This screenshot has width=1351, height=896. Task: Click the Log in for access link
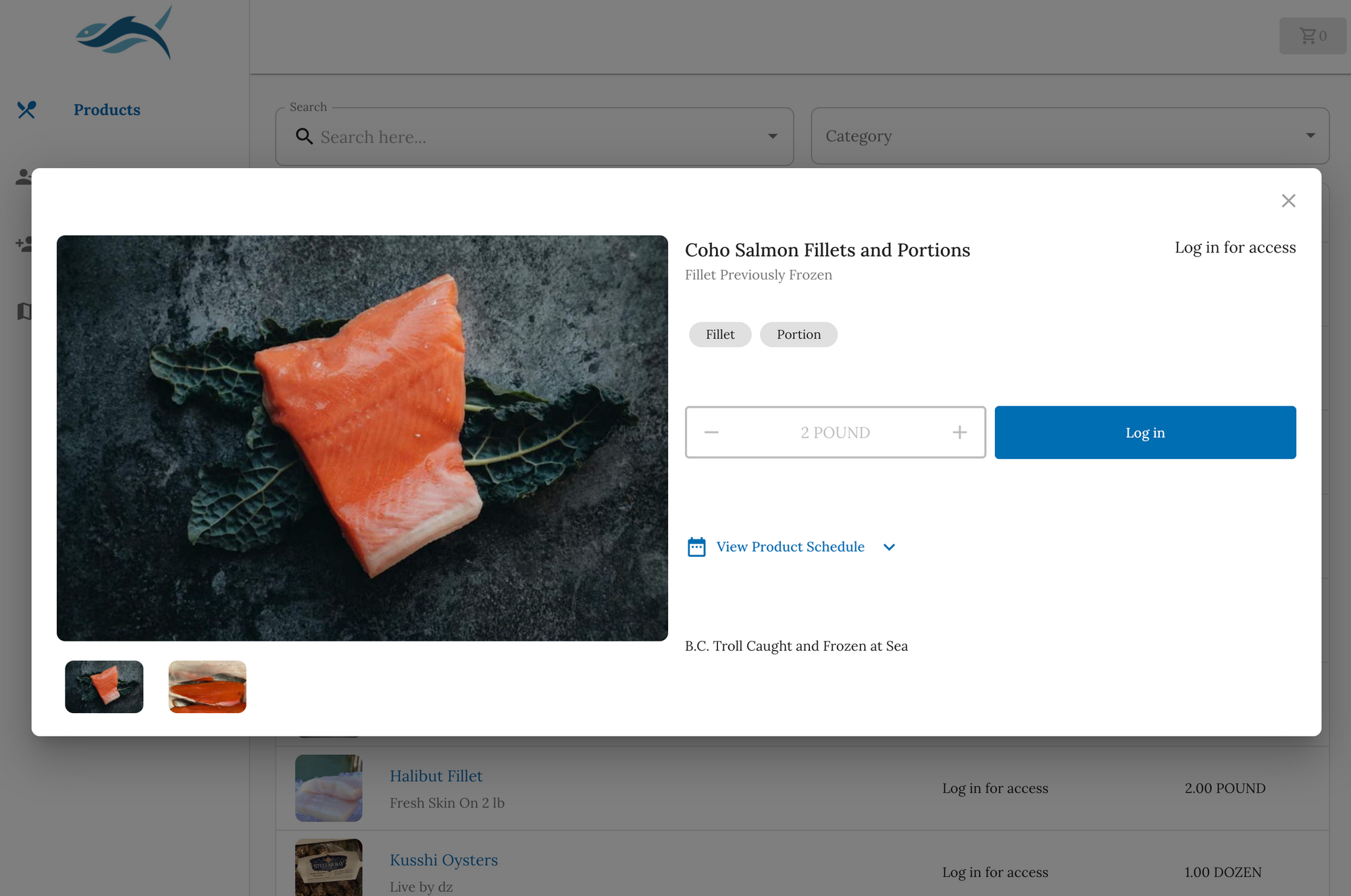click(x=1235, y=247)
